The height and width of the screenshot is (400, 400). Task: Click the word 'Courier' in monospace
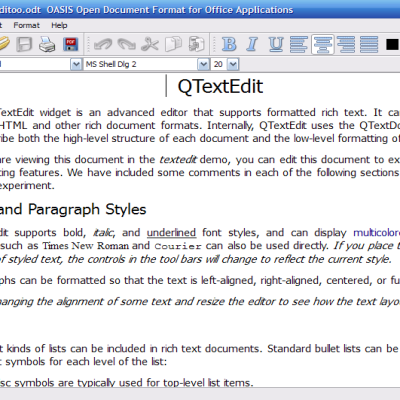pyautogui.click(x=178, y=246)
